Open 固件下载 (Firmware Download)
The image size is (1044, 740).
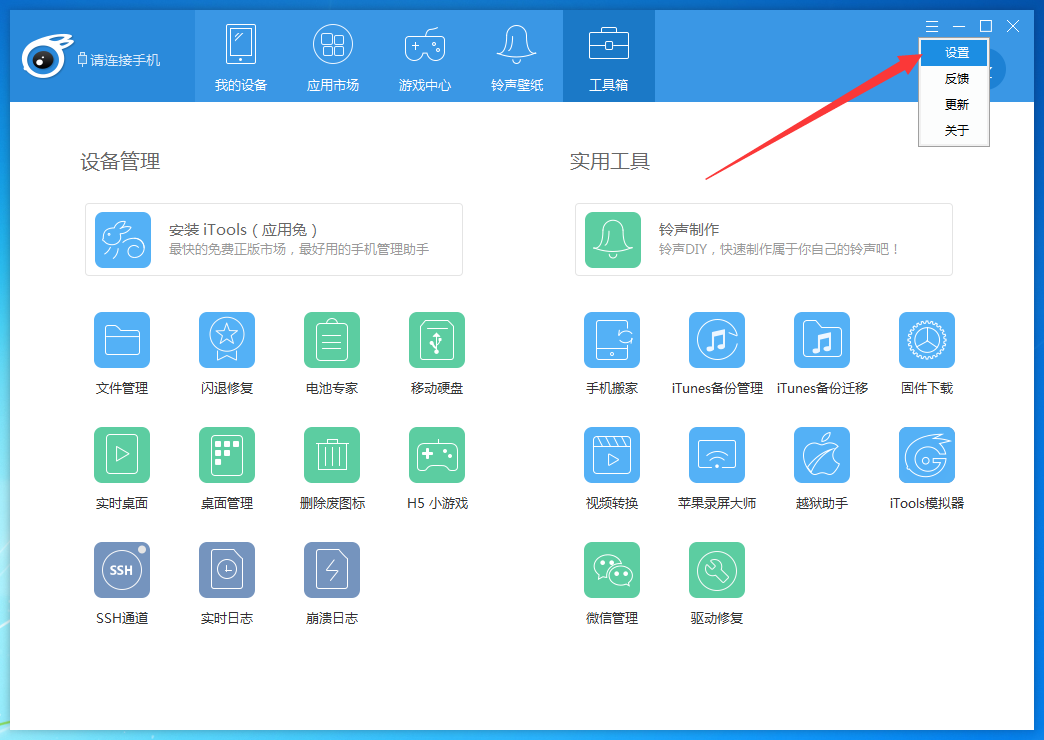click(926, 352)
